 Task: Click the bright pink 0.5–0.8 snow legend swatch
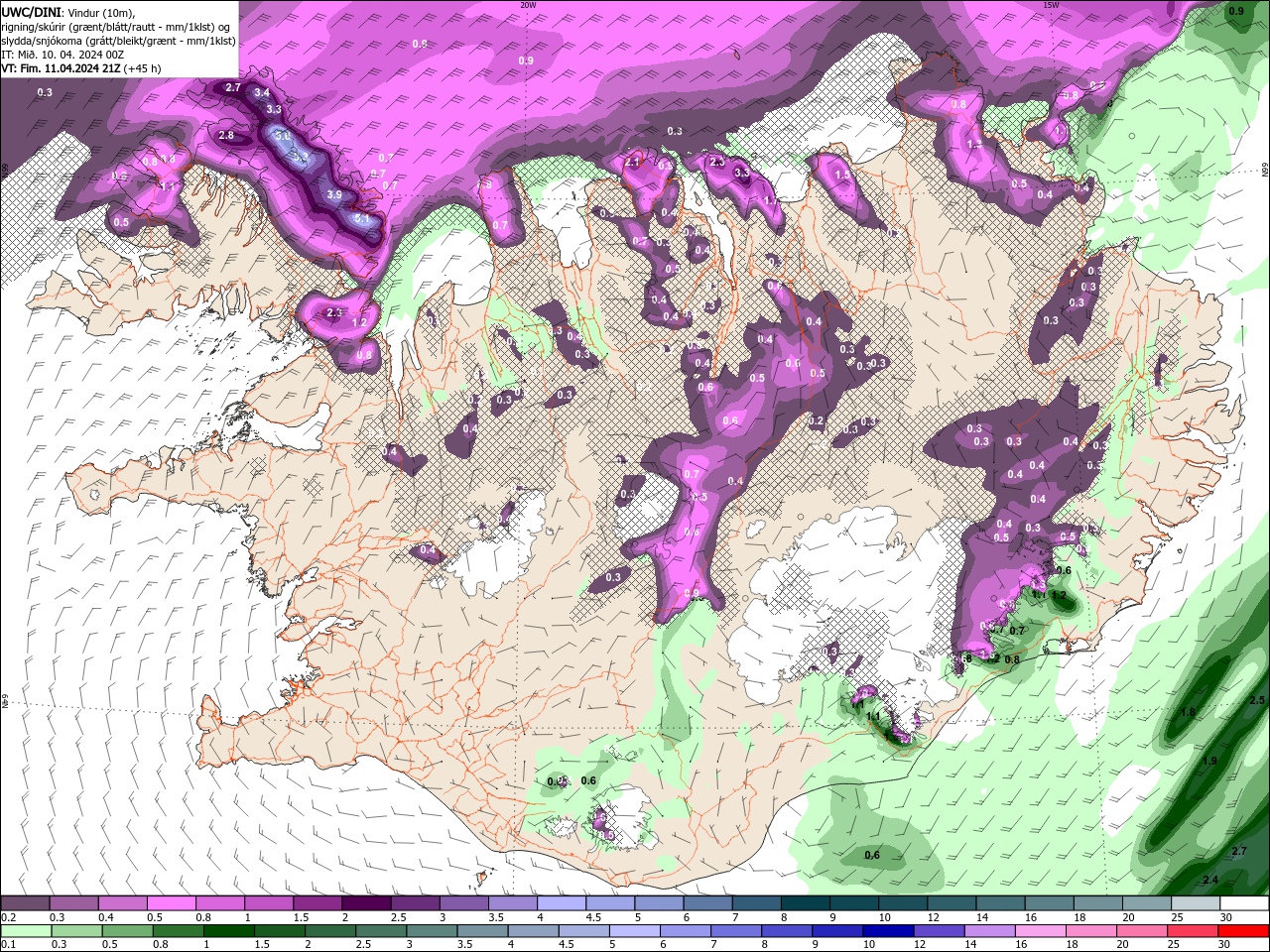(171, 903)
